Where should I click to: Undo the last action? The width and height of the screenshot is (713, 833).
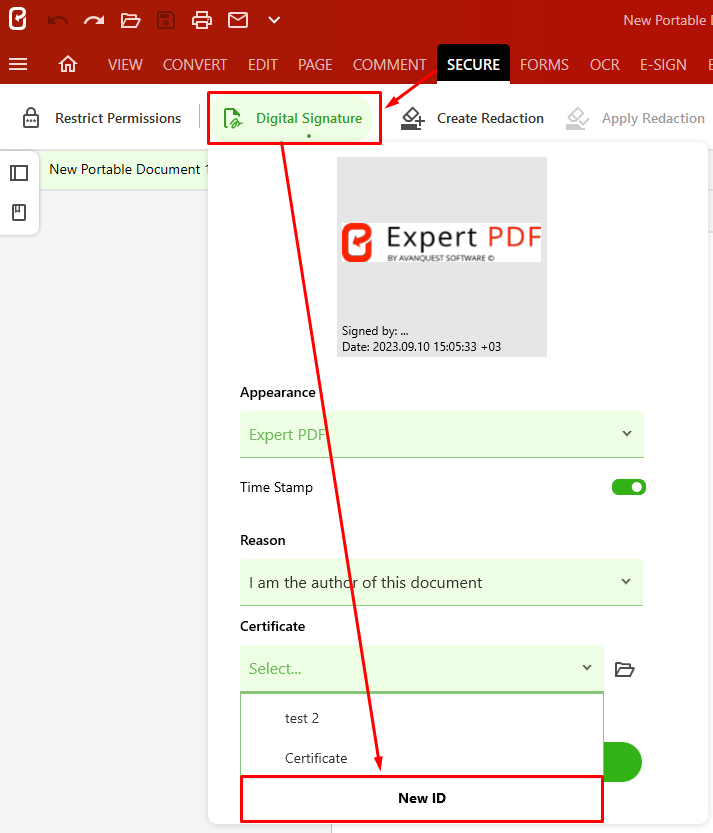[x=57, y=21]
